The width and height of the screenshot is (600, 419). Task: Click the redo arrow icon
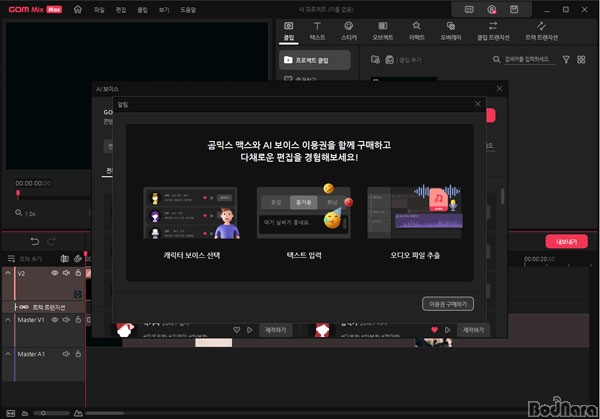(x=51, y=241)
